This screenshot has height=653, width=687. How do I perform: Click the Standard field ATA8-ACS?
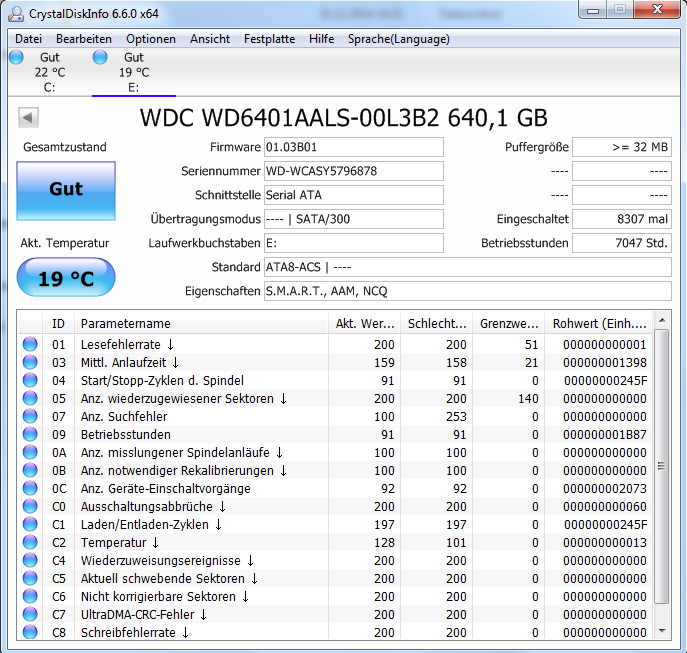(467, 267)
